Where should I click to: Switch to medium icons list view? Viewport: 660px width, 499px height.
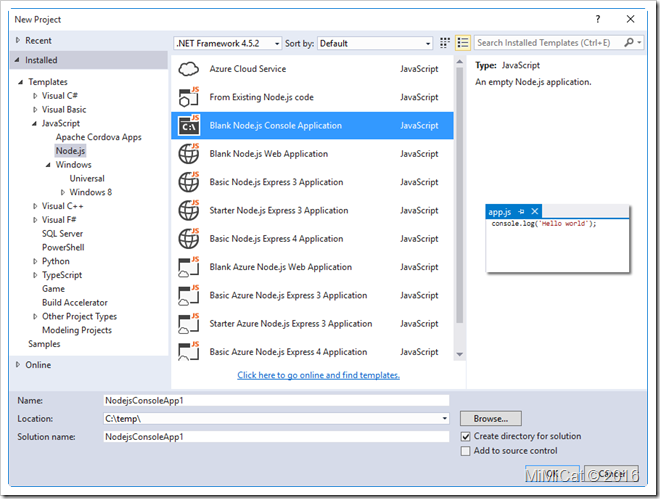463,43
